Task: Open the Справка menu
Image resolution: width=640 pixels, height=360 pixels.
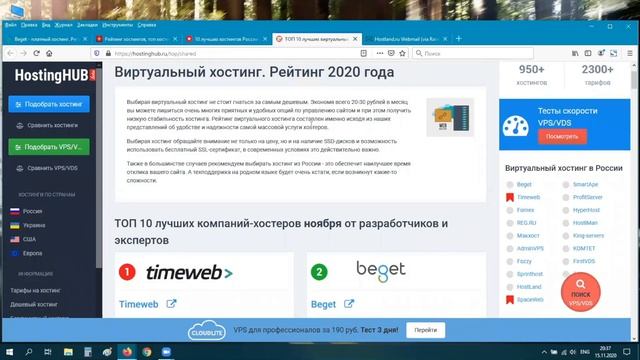Action: coord(147,25)
